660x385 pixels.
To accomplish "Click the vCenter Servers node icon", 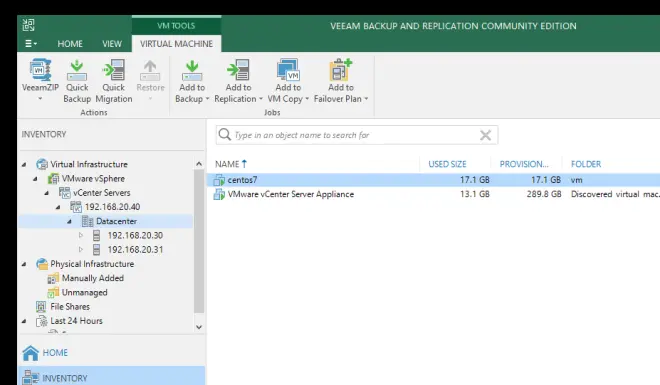I will click(x=64, y=193).
